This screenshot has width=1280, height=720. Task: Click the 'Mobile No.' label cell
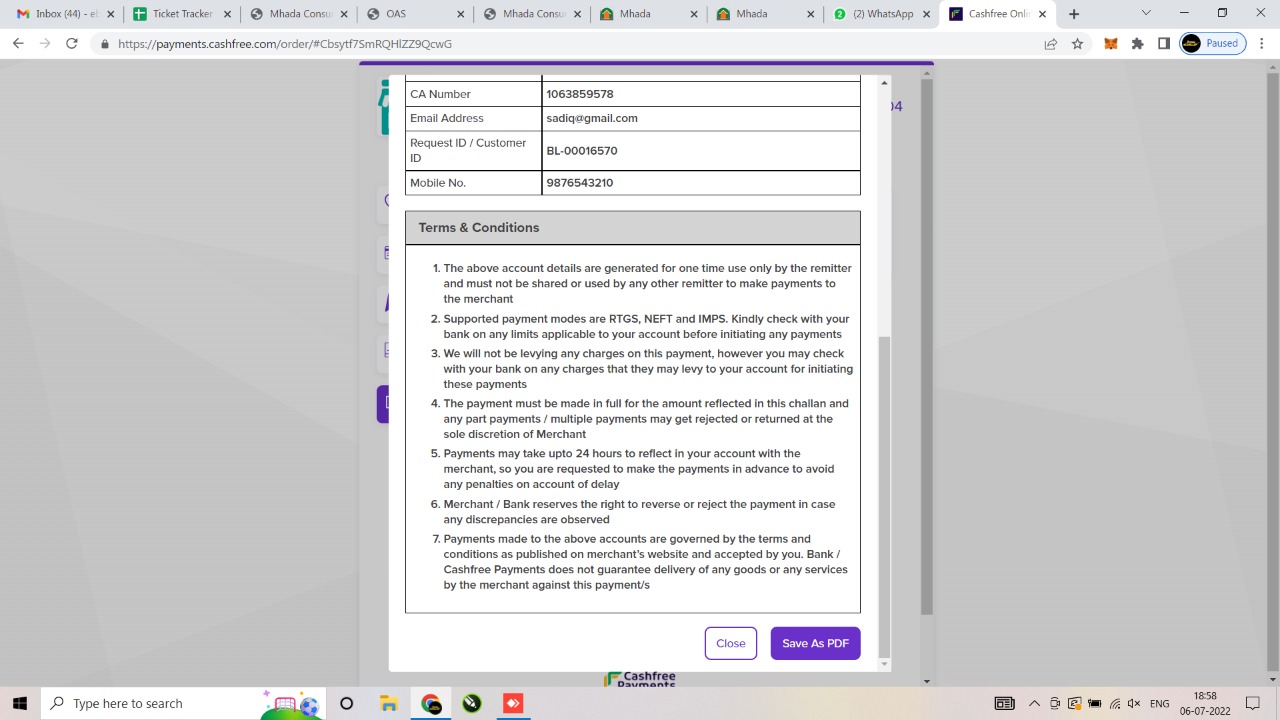click(x=474, y=183)
